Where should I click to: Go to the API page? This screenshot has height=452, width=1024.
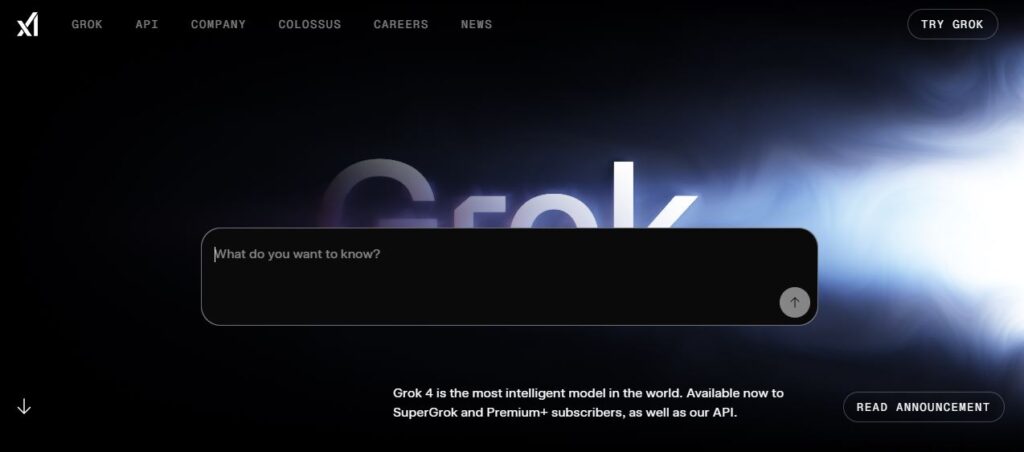click(147, 24)
